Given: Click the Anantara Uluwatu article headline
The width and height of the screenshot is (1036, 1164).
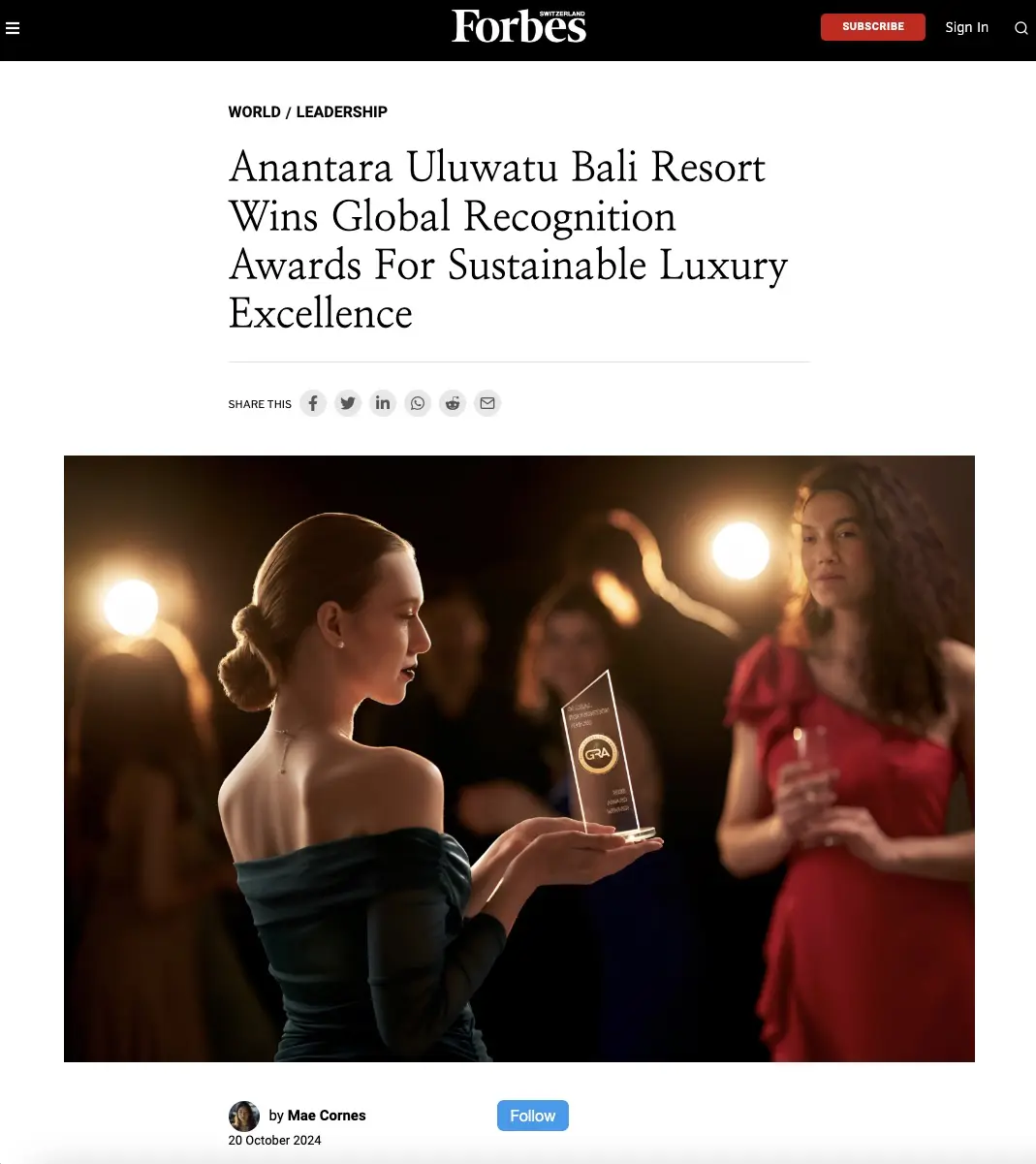Looking at the screenshot, I should (509, 240).
